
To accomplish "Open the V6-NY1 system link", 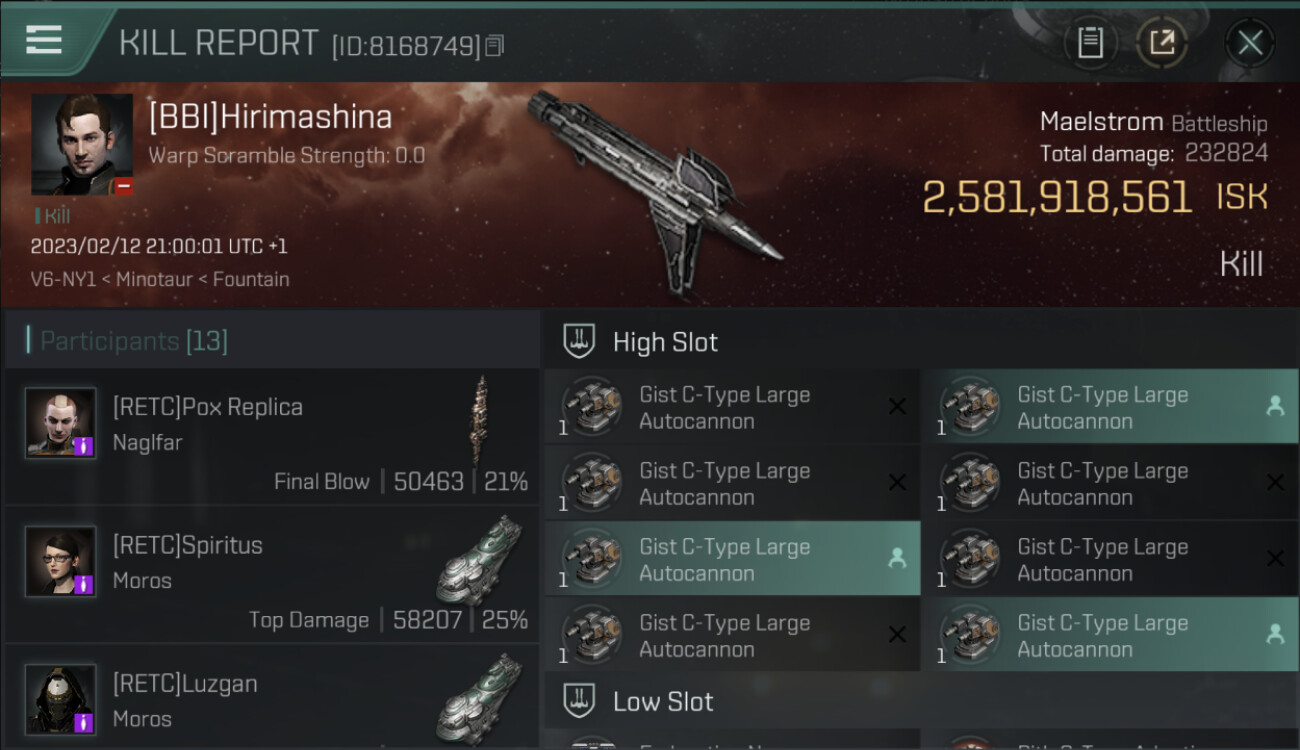I will point(64,279).
